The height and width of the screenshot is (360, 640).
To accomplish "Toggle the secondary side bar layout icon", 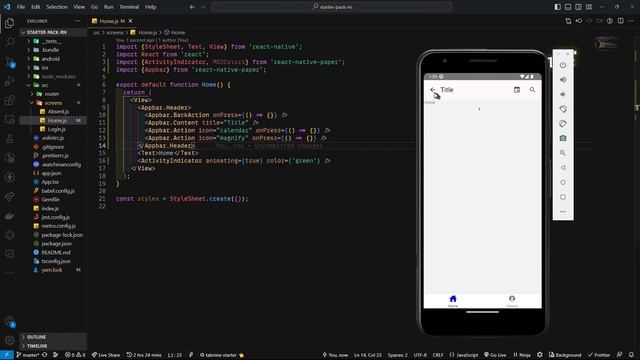I will tap(578, 7).
